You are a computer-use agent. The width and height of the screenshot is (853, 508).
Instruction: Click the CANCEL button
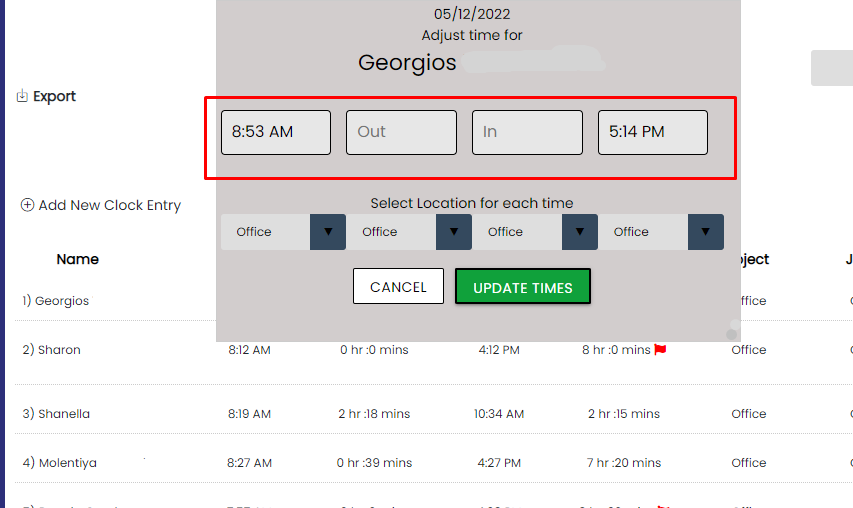point(398,286)
